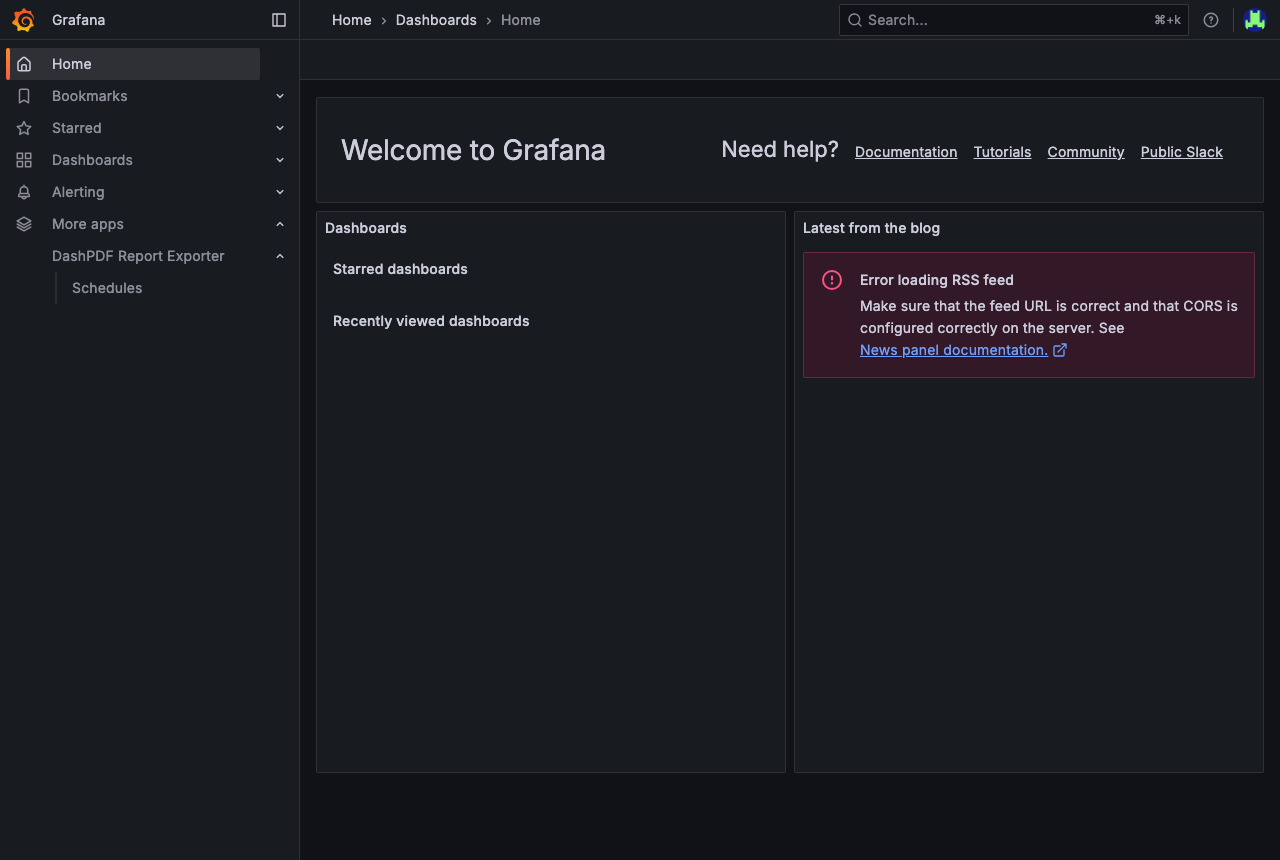1280x860 pixels.
Task: Open the Community help link
Action: [x=1086, y=152]
